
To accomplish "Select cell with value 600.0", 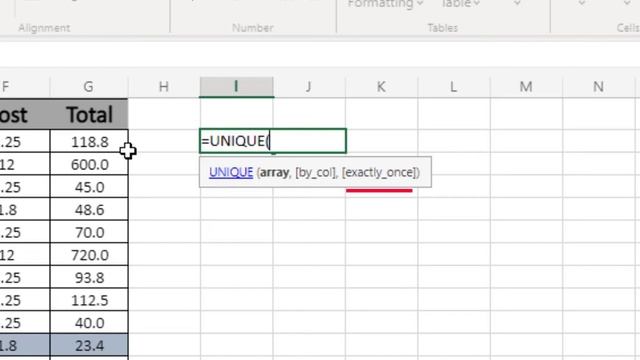I will coord(89,164).
